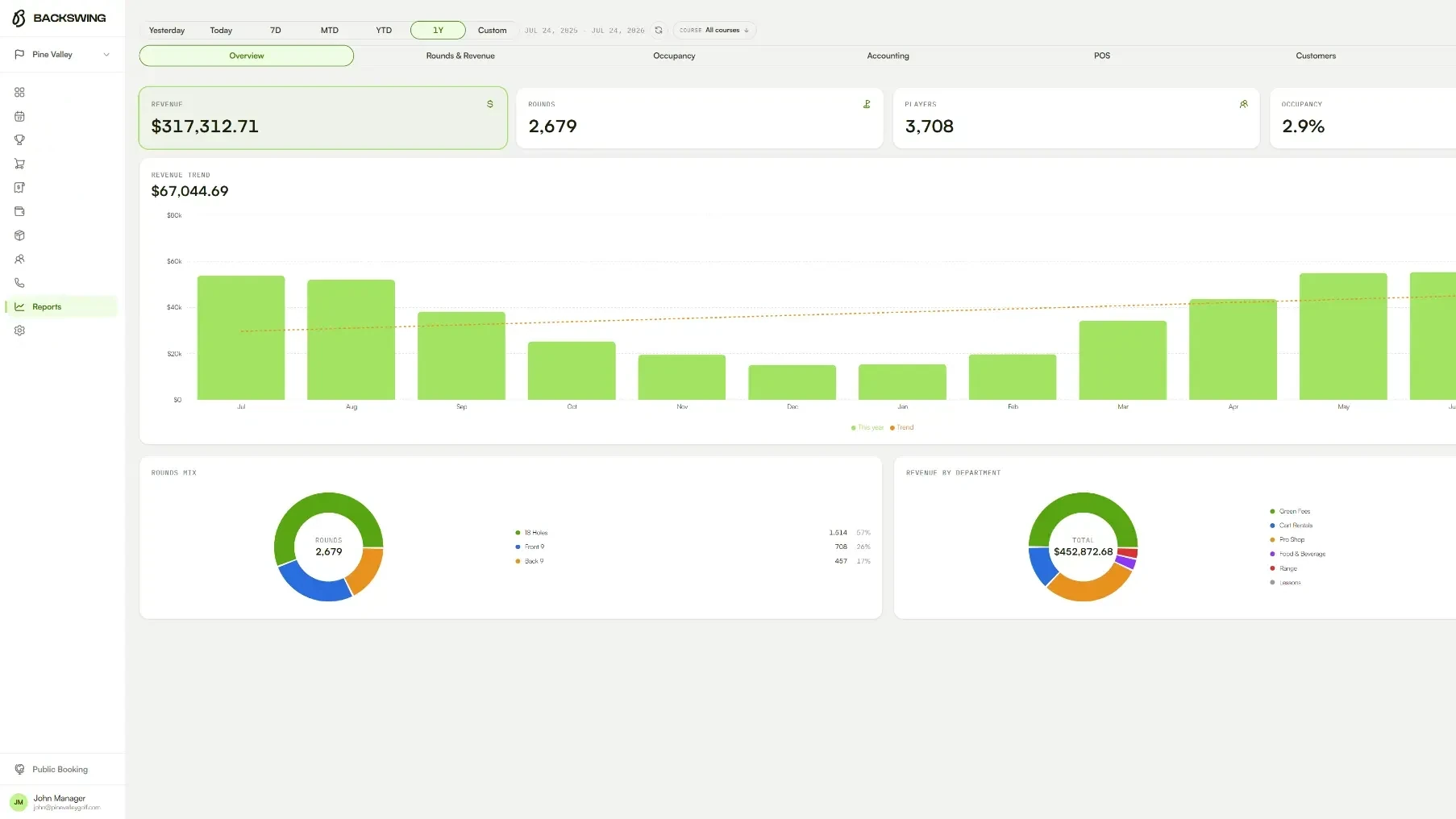Select the Revenue summary card
The image size is (1456, 819).
pos(323,118)
